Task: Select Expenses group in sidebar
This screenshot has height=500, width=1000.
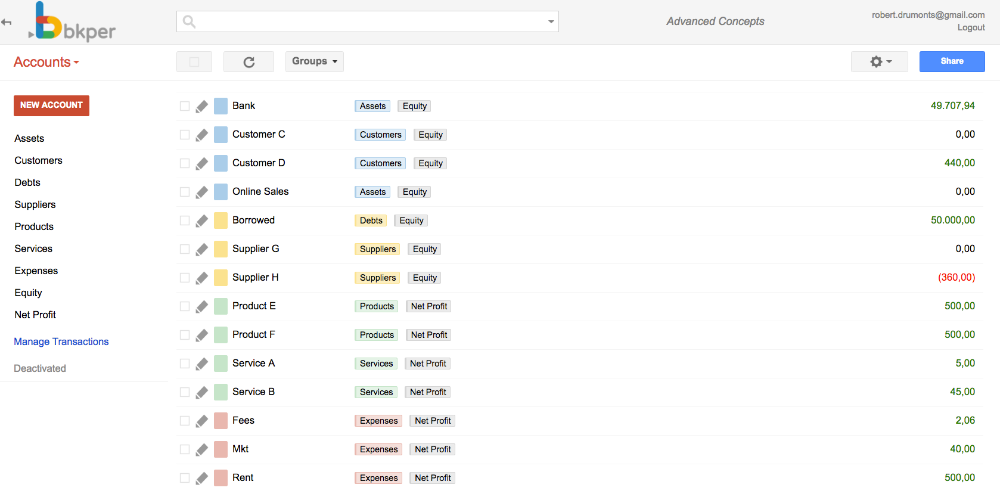Action: coord(36,271)
